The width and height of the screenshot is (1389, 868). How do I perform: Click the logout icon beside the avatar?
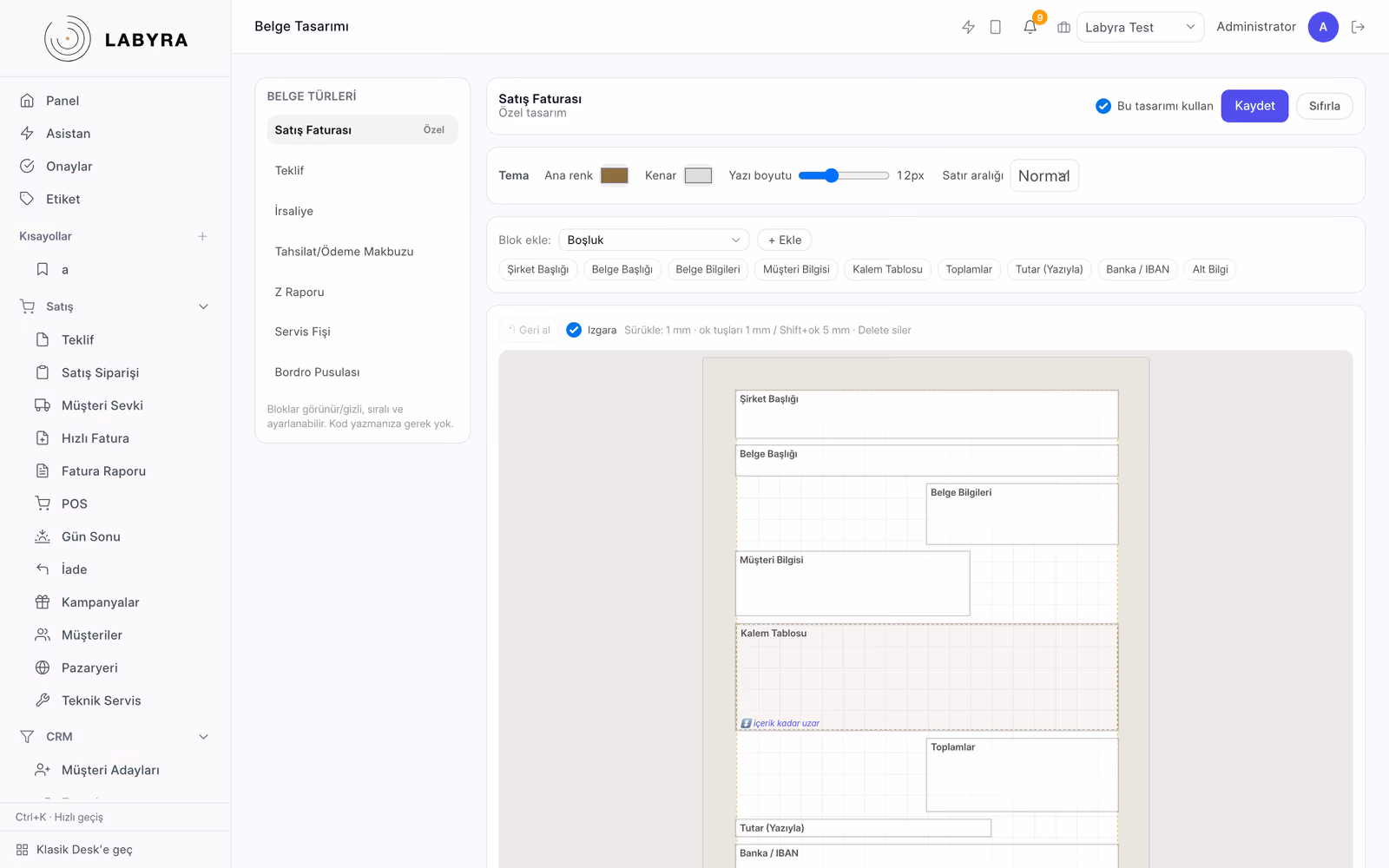coord(1359,27)
